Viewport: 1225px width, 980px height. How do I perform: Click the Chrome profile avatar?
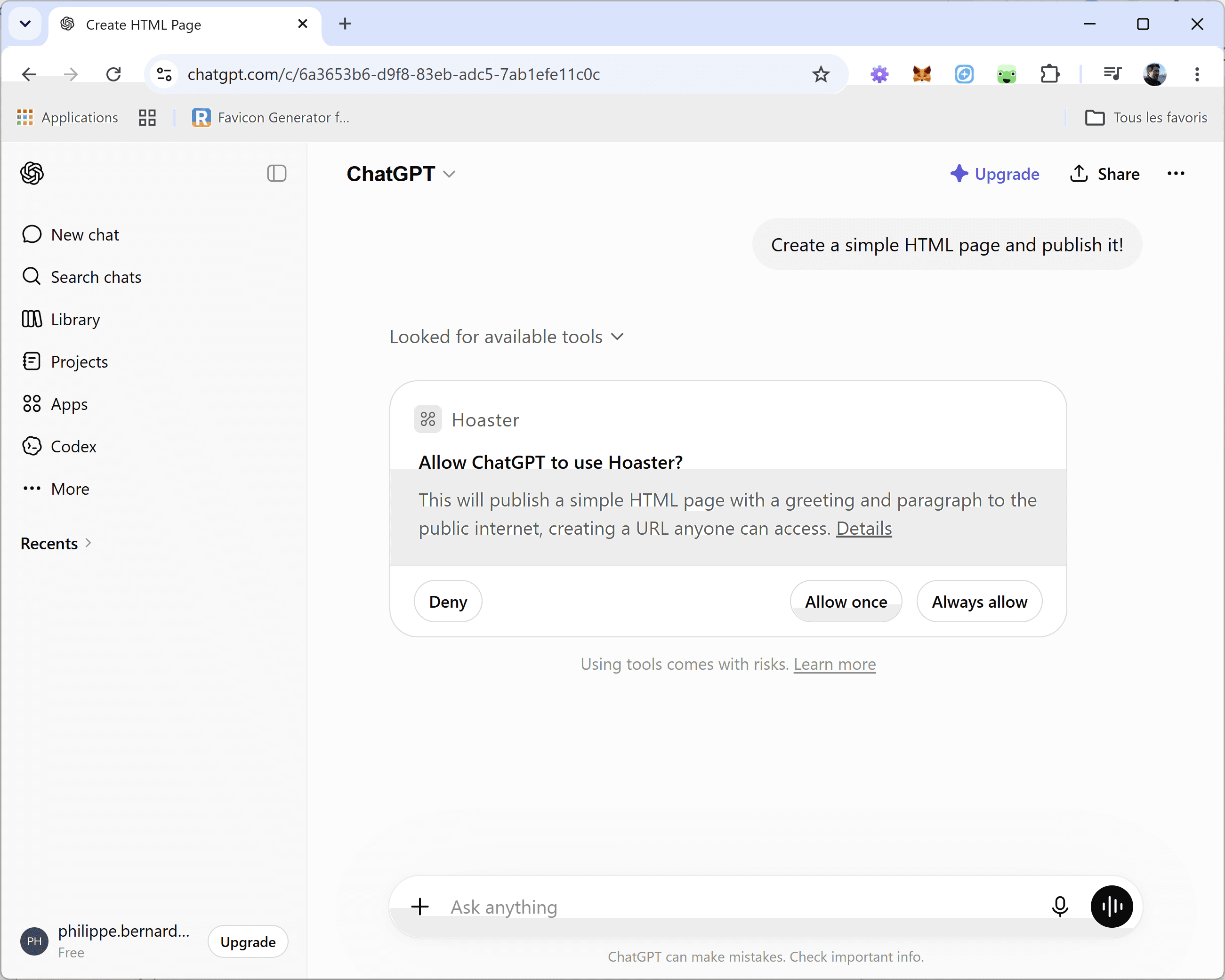pos(1154,74)
